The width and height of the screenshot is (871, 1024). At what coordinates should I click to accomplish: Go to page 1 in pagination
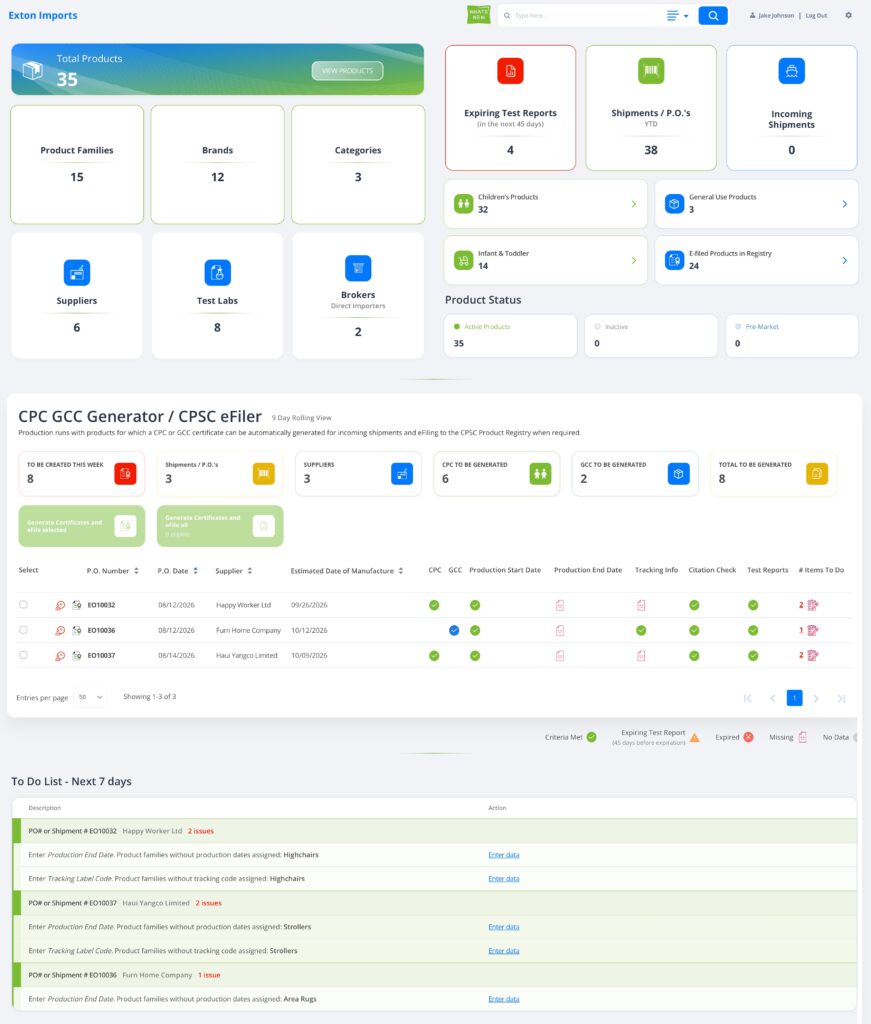[795, 698]
